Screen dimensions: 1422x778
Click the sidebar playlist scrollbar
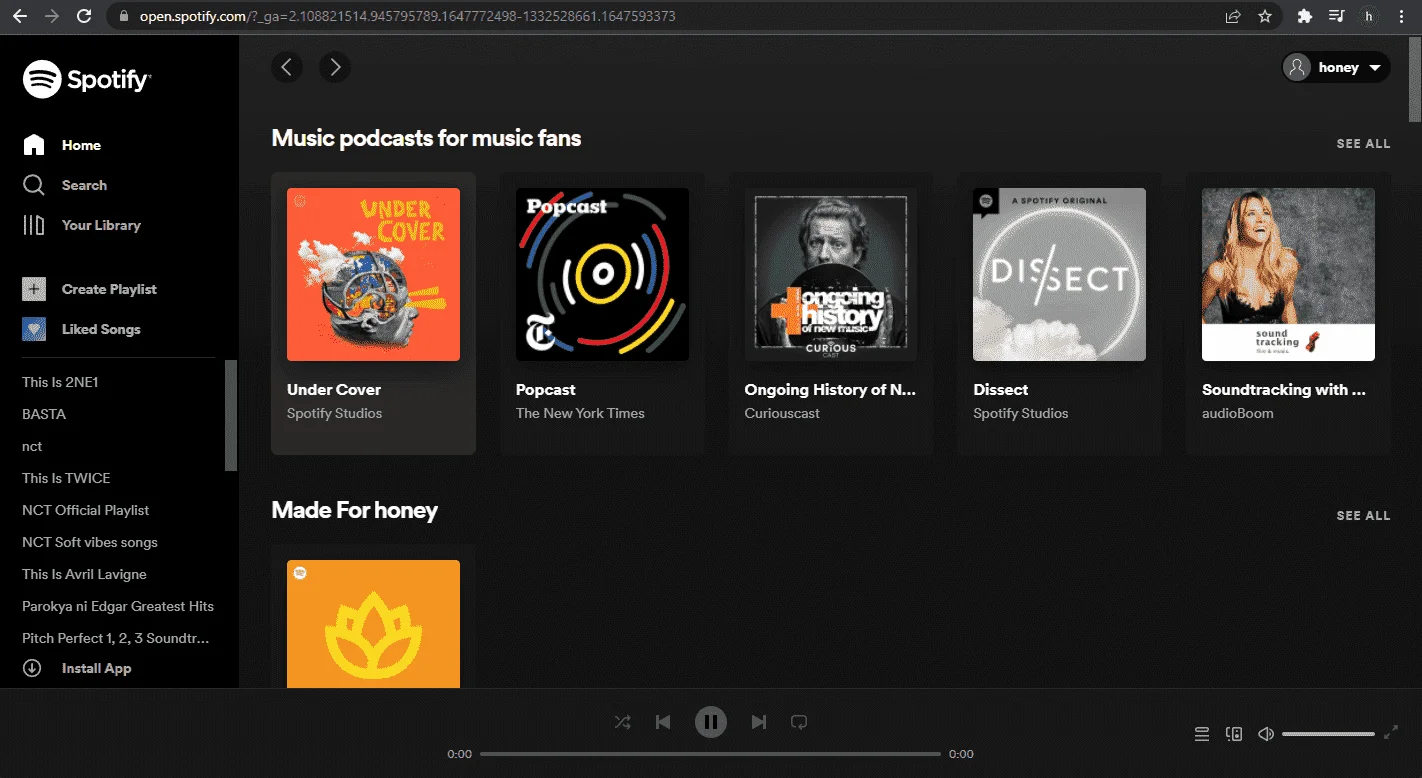(231, 415)
